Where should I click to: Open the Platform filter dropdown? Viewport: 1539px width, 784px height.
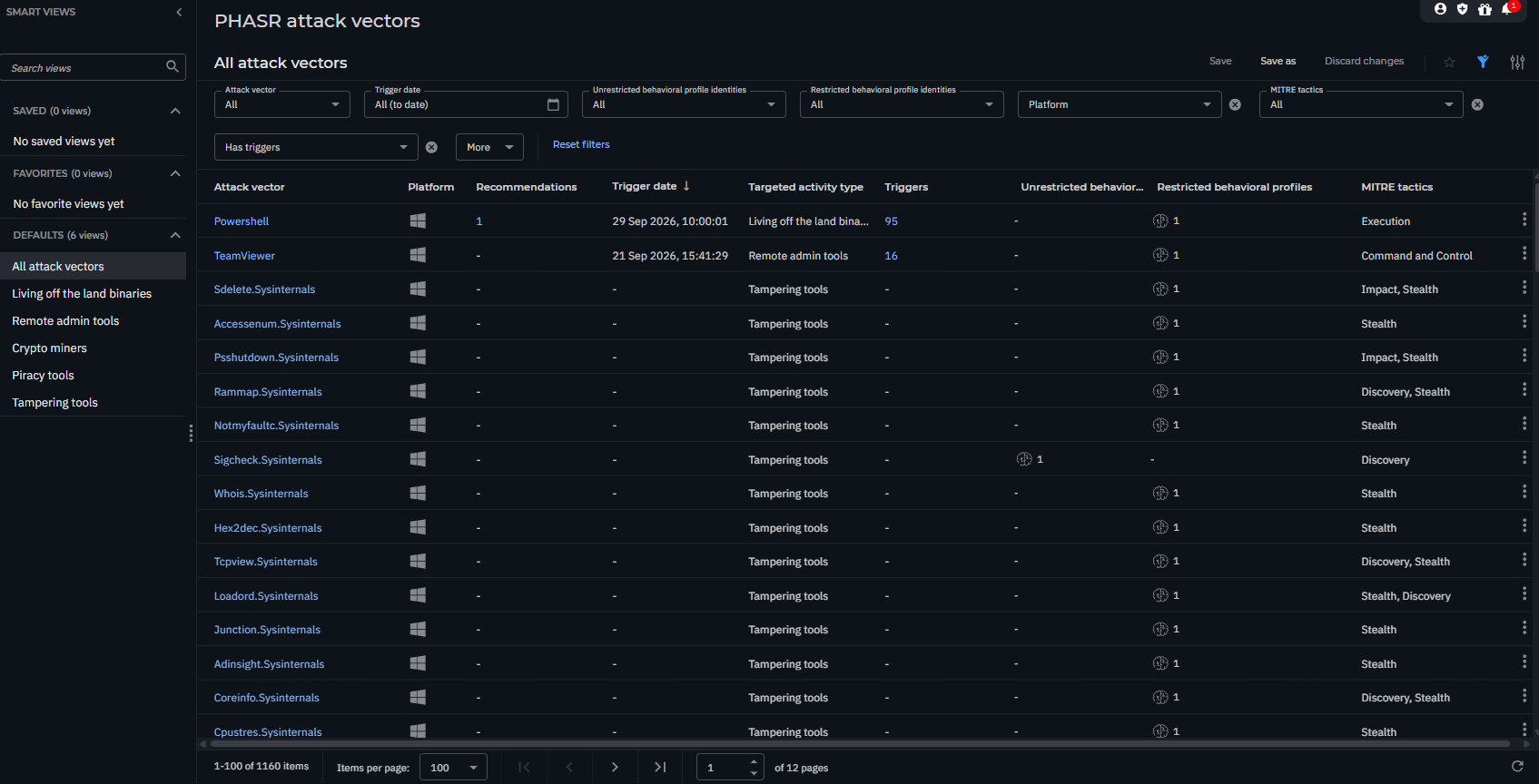(1120, 104)
